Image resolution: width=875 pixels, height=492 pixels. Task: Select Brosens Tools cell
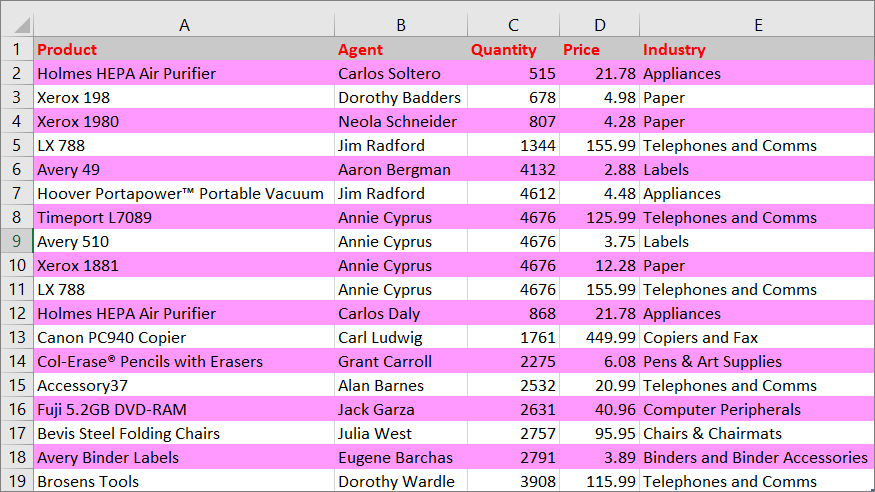coord(184,481)
